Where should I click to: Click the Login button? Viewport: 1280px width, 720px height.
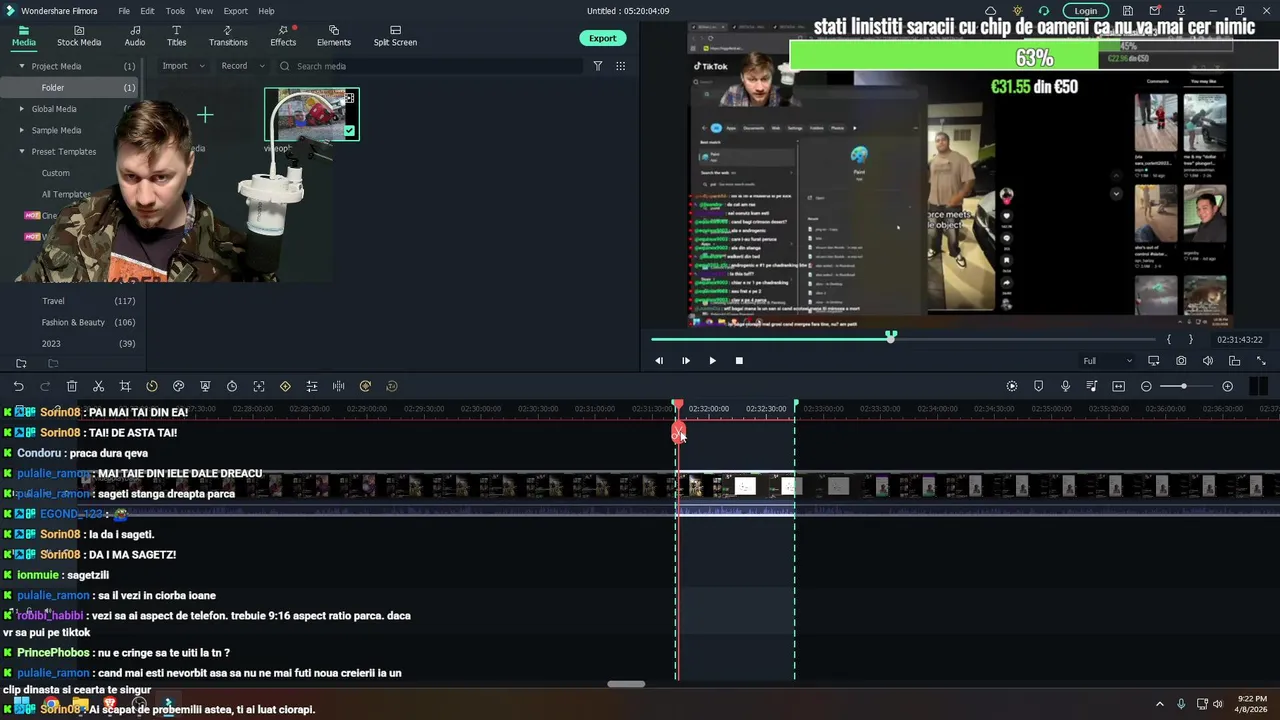(1085, 11)
